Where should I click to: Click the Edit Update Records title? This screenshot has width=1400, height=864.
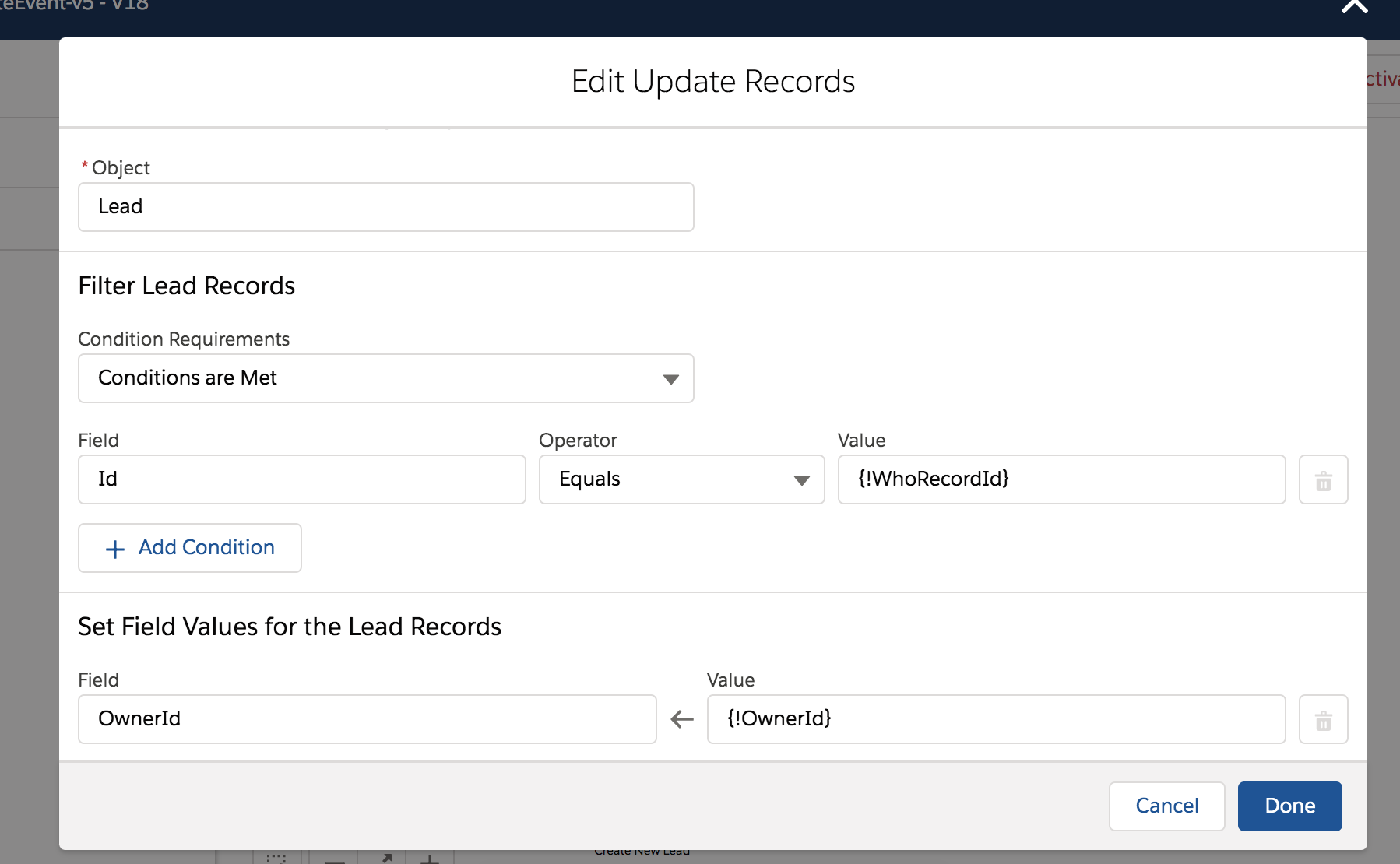click(x=713, y=81)
